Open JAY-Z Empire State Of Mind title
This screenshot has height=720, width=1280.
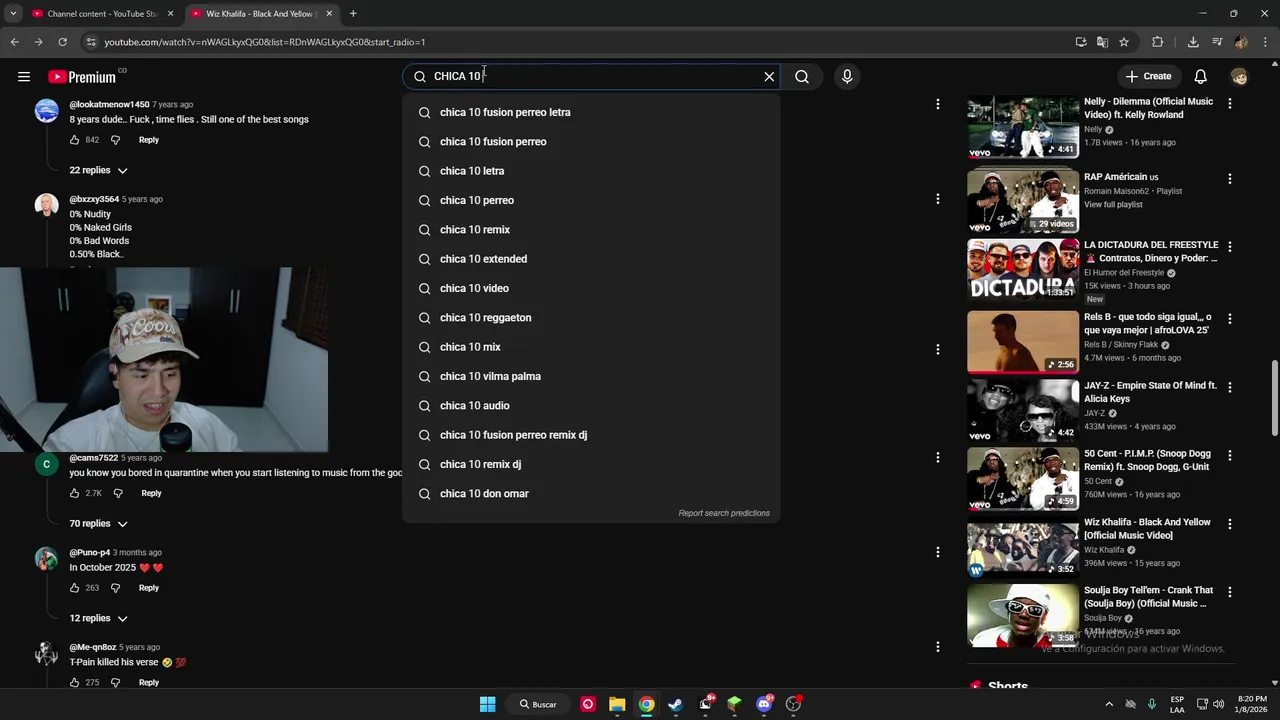pos(1150,392)
